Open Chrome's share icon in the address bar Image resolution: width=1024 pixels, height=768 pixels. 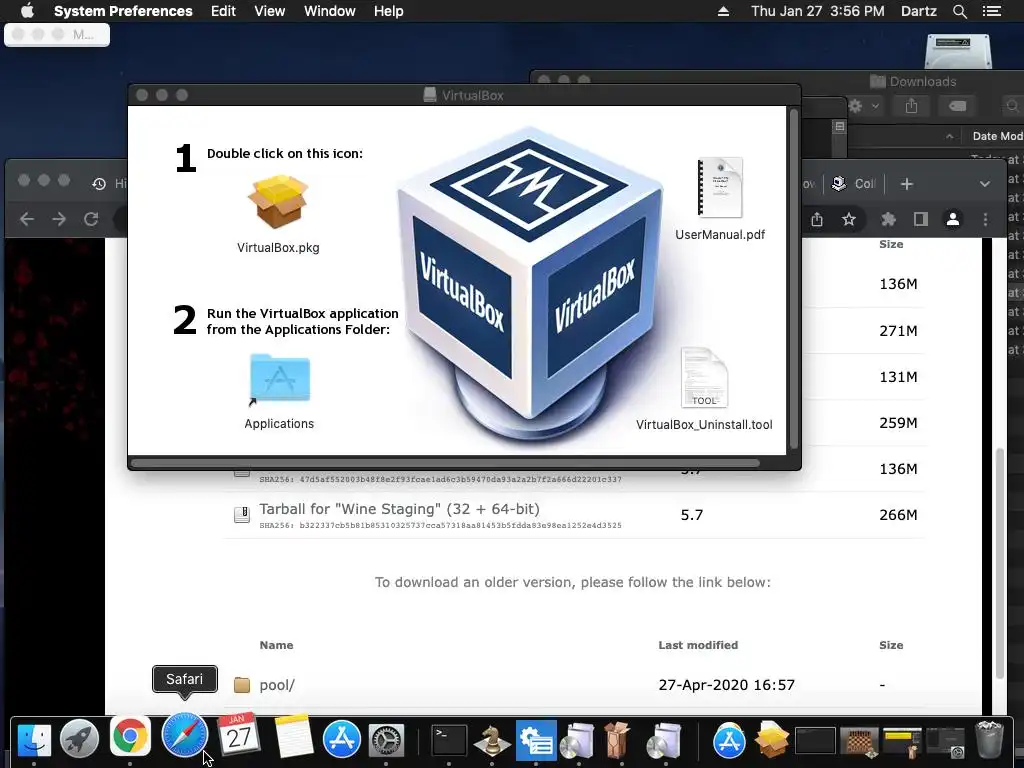tap(817, 219)
